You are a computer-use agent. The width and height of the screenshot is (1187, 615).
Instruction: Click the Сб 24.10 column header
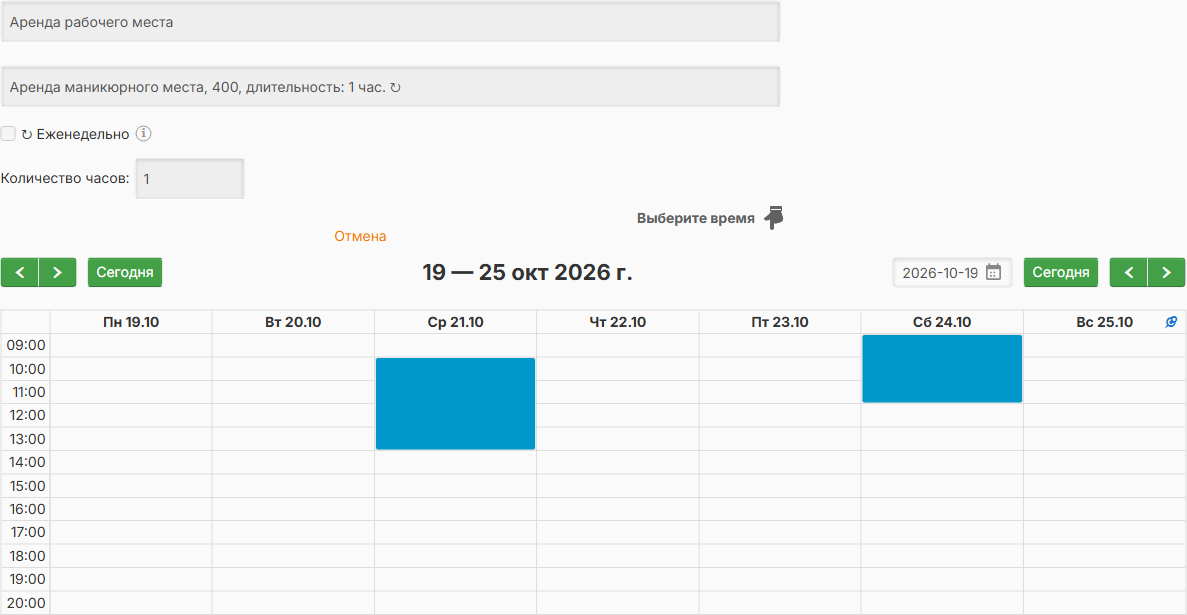click(x=942, y=322)
